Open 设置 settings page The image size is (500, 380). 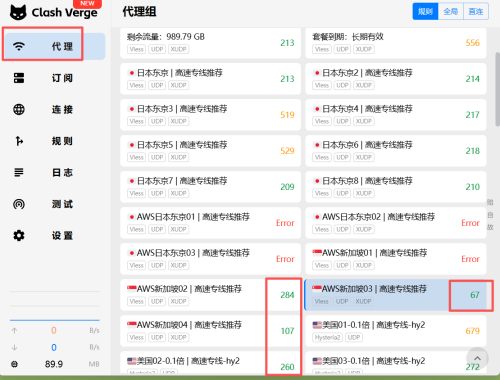[x=55, y=236]
